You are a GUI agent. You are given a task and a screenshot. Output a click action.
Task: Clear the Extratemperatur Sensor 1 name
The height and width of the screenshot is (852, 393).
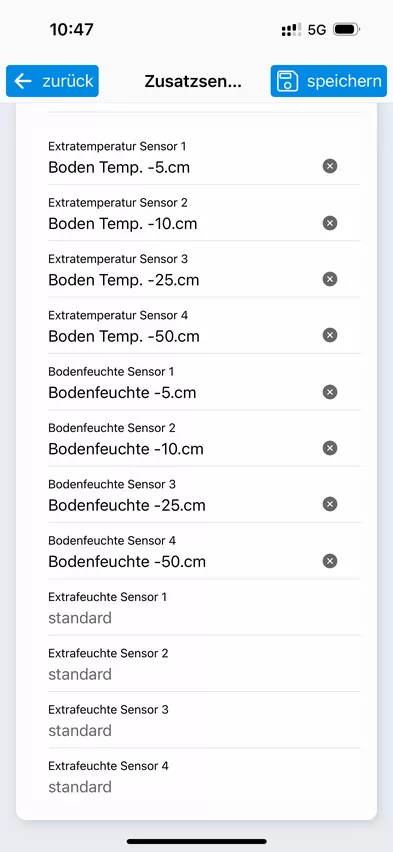[329, 166]
